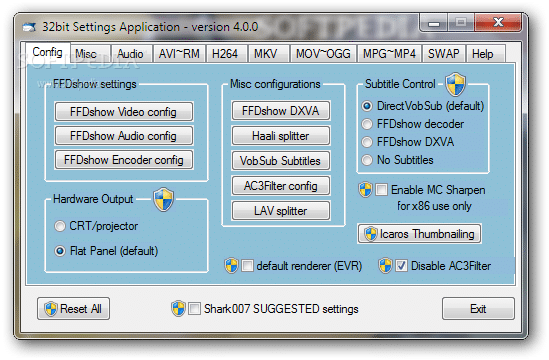The height and width of the screenshot is (360, 549).
Task: Switch to the MPG~MP4 tab
Action: pyautogui.click(x=389, y=54)
